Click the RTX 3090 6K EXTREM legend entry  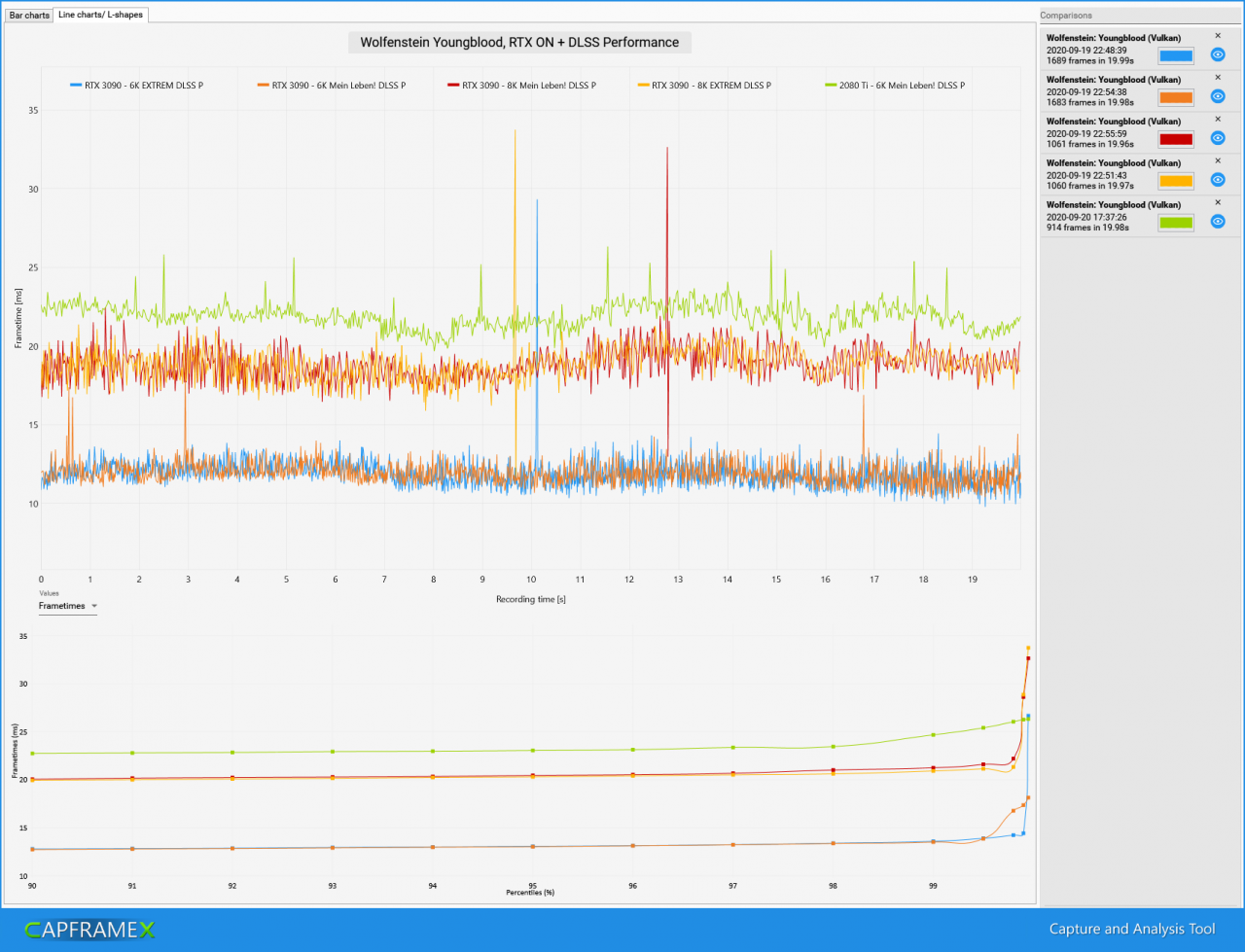coord(137,86)
